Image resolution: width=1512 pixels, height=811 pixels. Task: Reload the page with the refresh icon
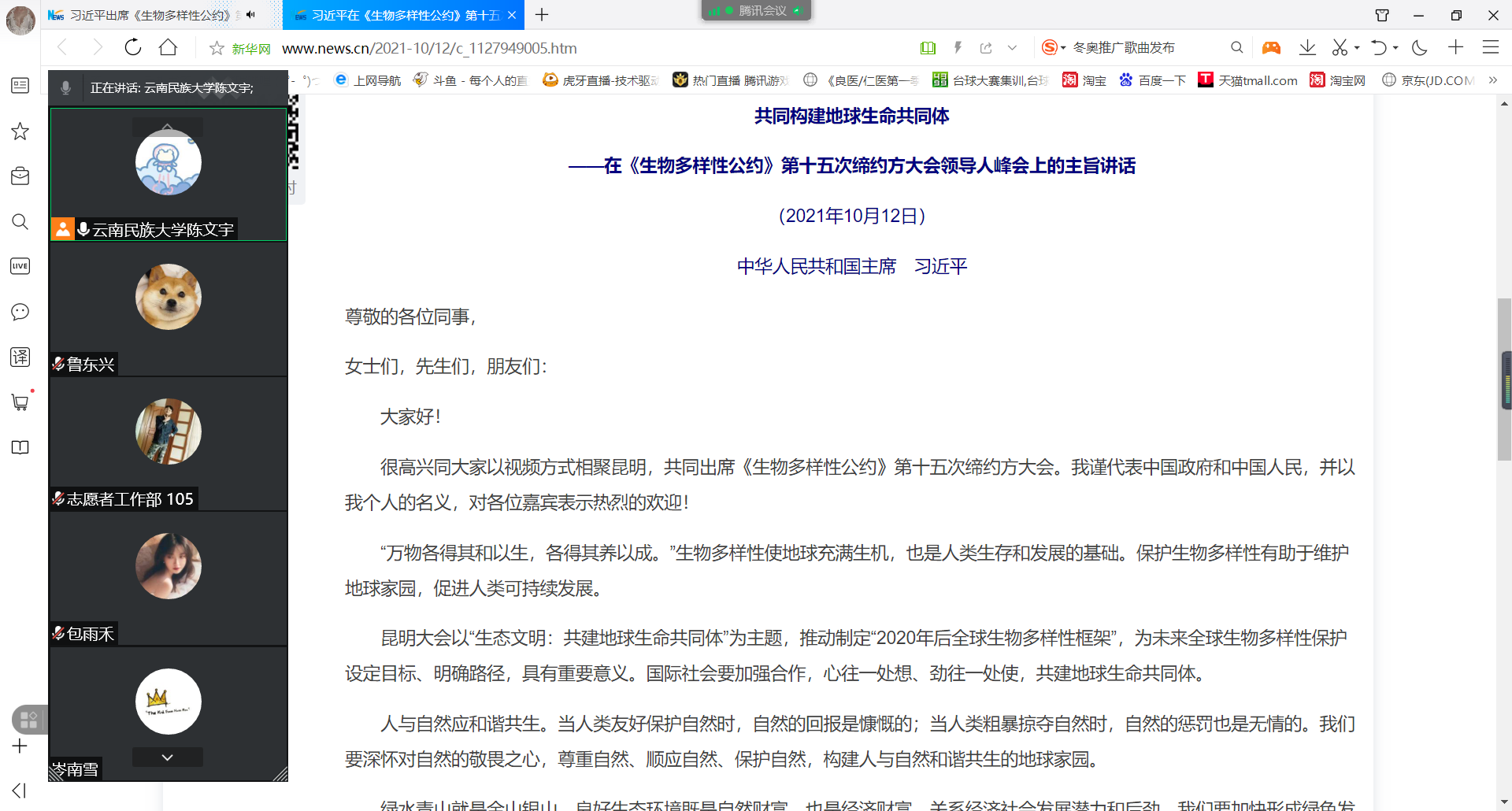click(133, 47)
